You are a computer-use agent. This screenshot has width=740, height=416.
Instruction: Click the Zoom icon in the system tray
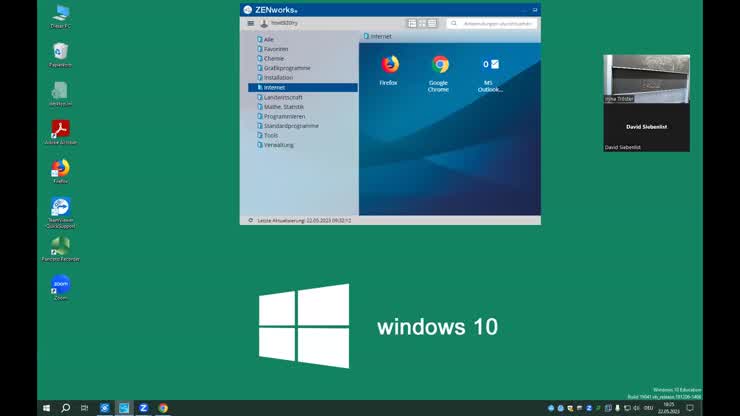[x=589, y=408]
